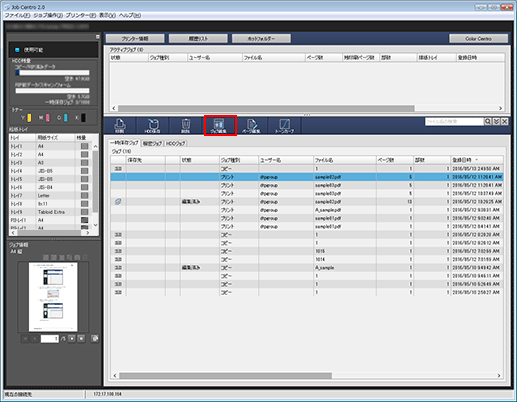Click the Hot Folder button

click(x=261, y=39)
